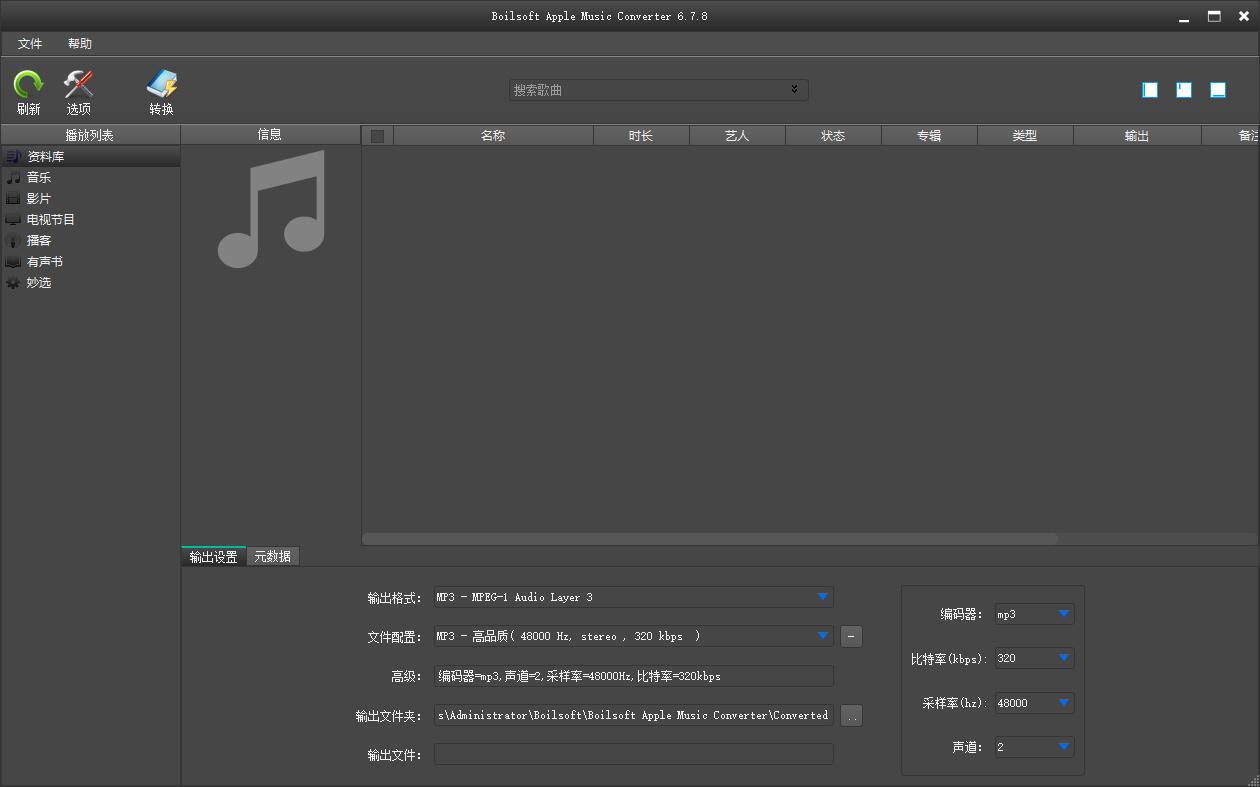Viewport: 1260px width, 787px height.
Task: Click the 输出 column header
Action: [1137, 136]
